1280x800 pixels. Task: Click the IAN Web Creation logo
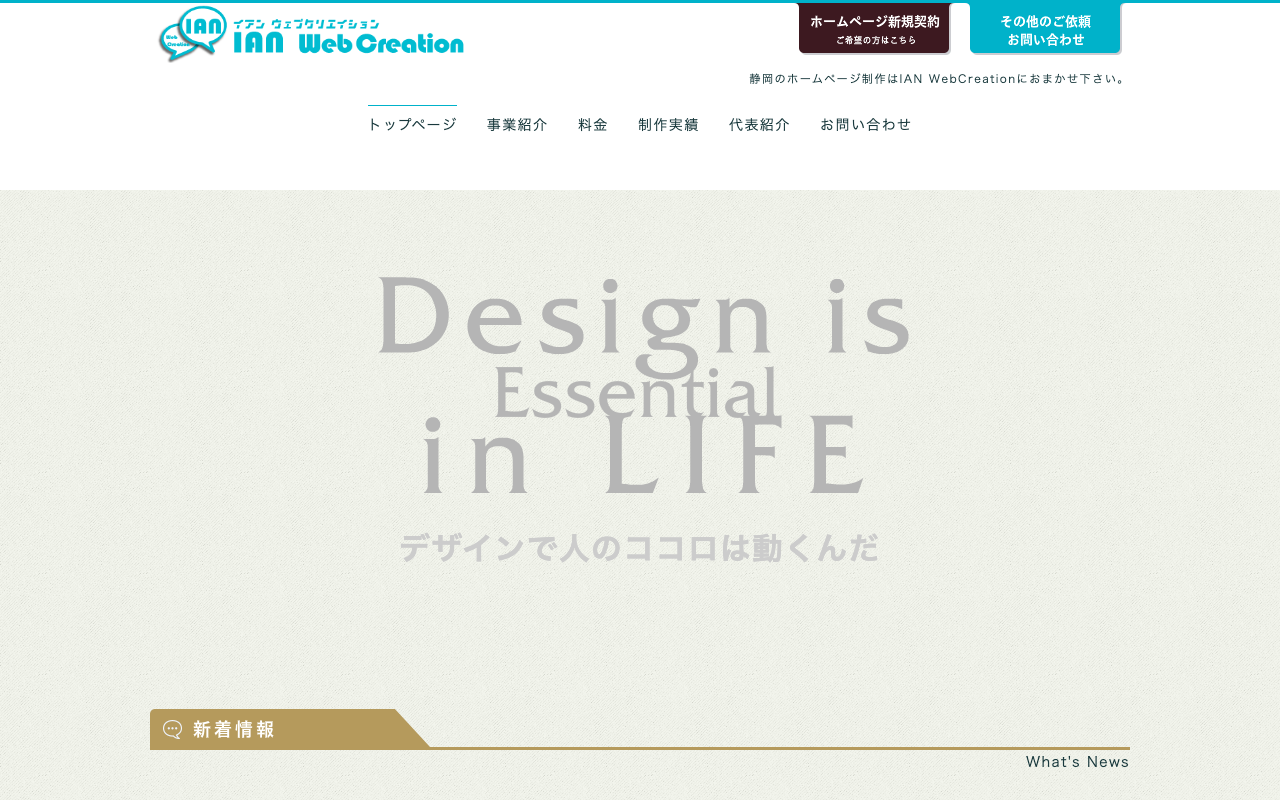[311, 34]
